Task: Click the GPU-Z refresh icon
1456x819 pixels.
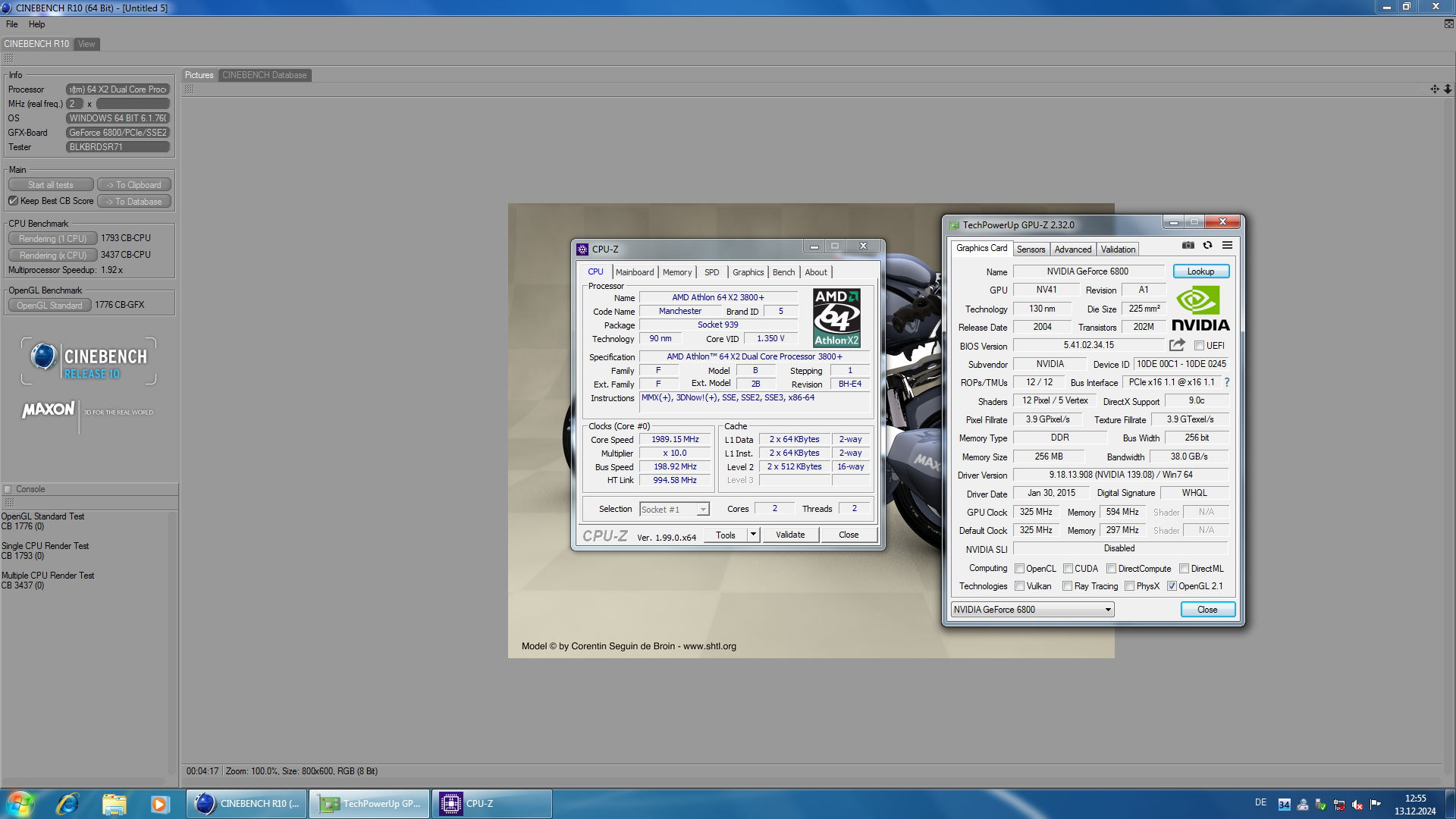Action: click(x=1207, y=246)
